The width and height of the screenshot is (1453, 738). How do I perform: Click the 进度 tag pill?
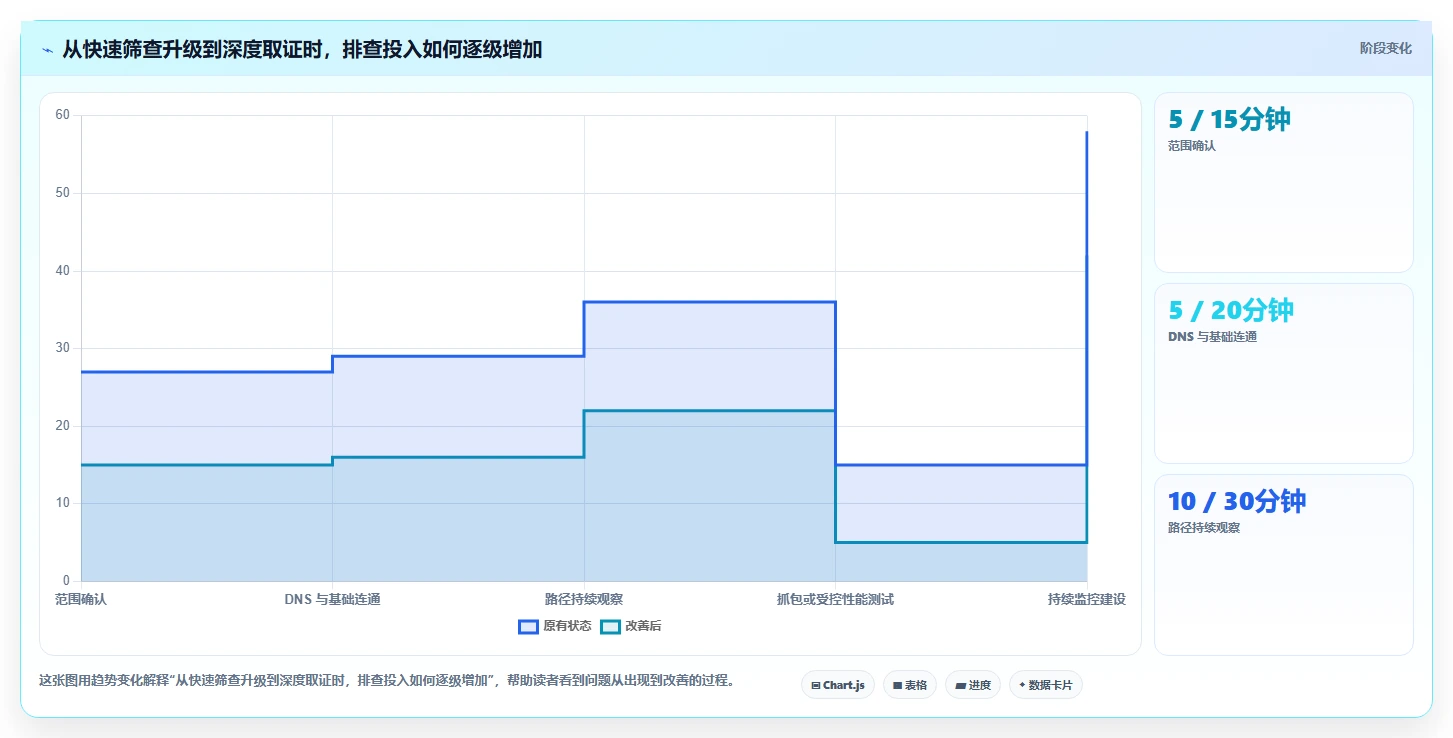pos(973,685)
